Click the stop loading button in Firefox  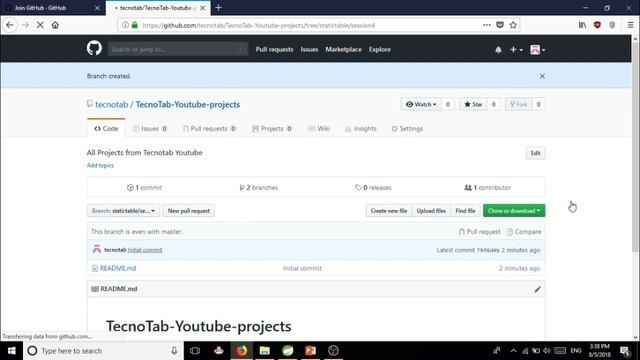tap(40, 25)
